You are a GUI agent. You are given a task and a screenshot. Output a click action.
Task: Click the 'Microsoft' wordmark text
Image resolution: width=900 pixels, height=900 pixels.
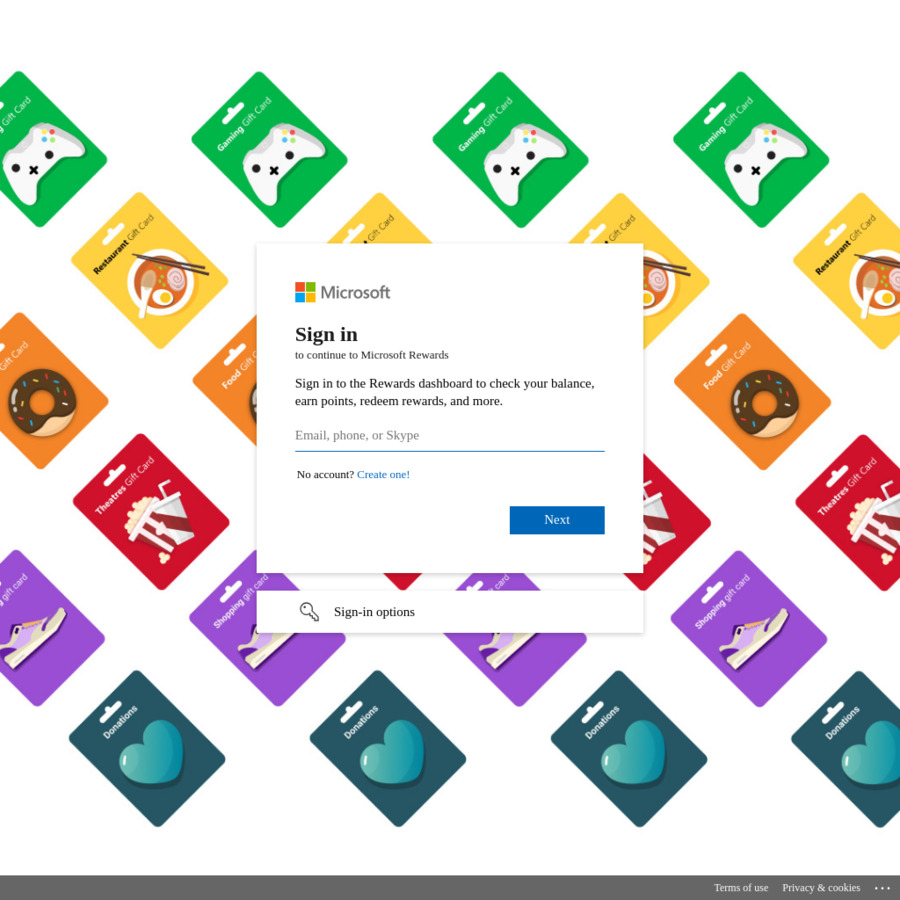(355, 292)
